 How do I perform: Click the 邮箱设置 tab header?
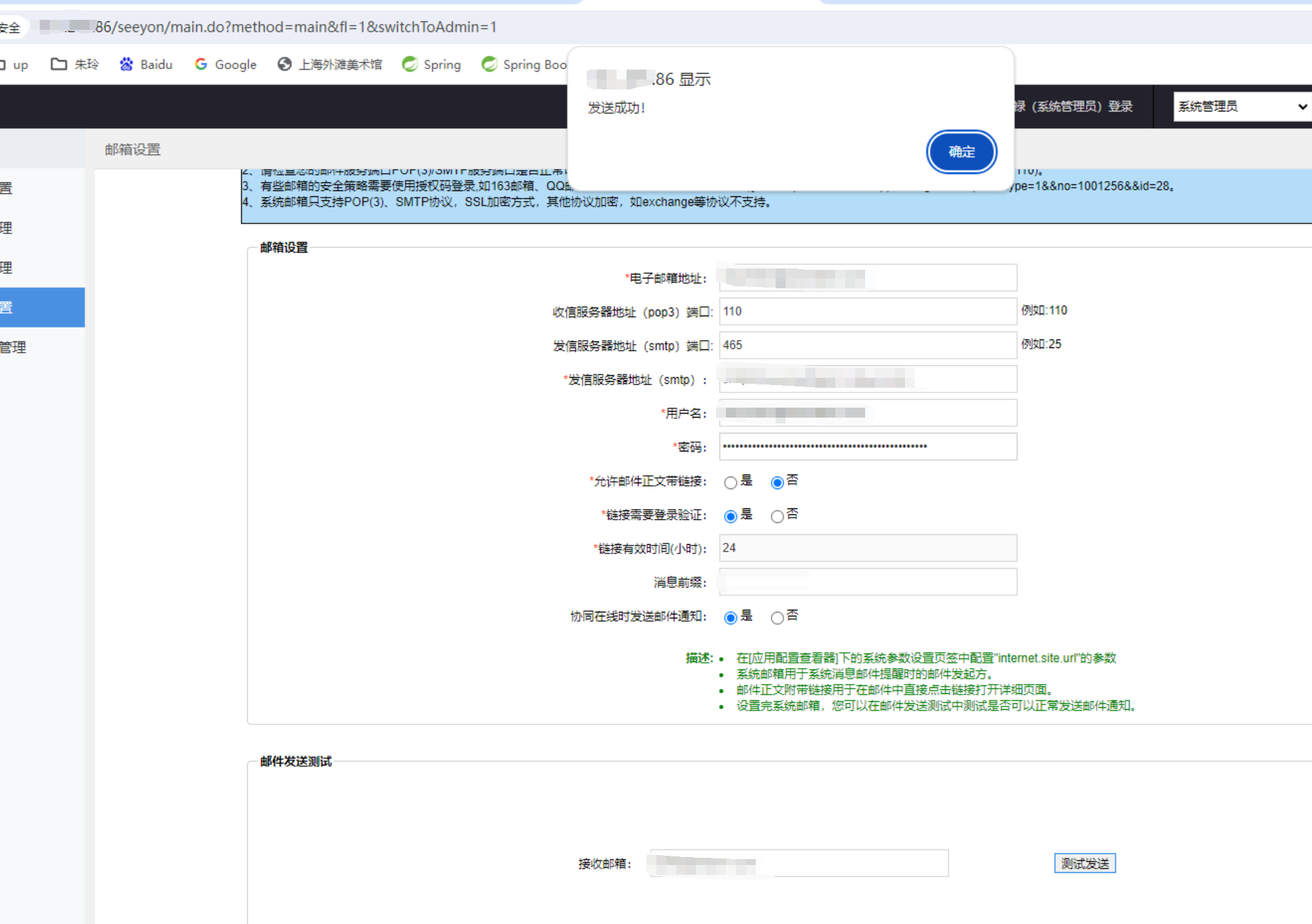(x=133, y=150)
